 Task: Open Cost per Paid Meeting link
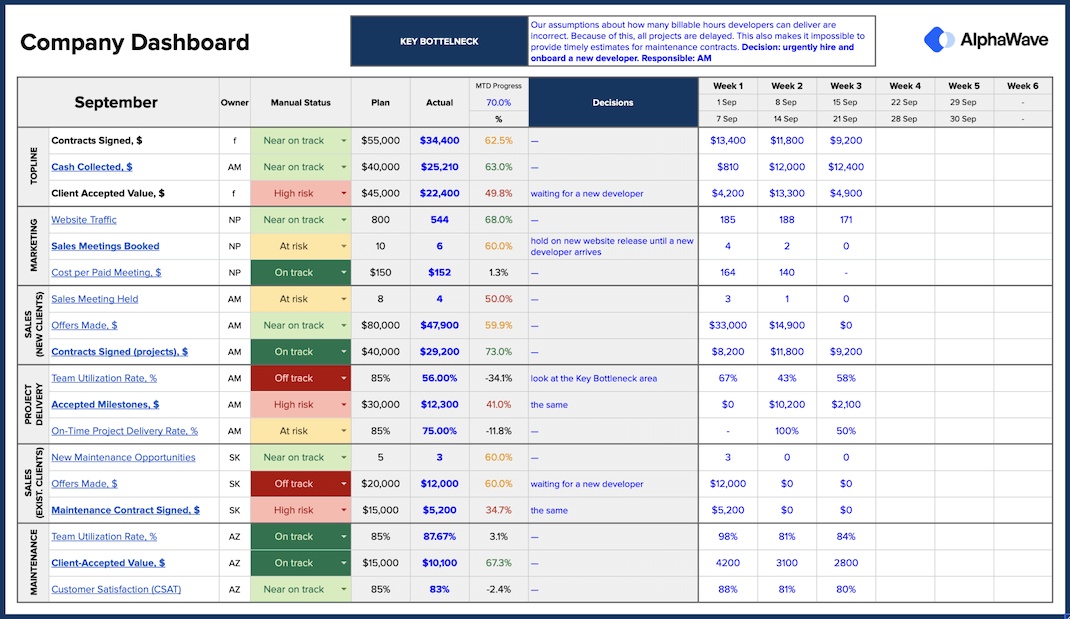click(x=106, y=273)
